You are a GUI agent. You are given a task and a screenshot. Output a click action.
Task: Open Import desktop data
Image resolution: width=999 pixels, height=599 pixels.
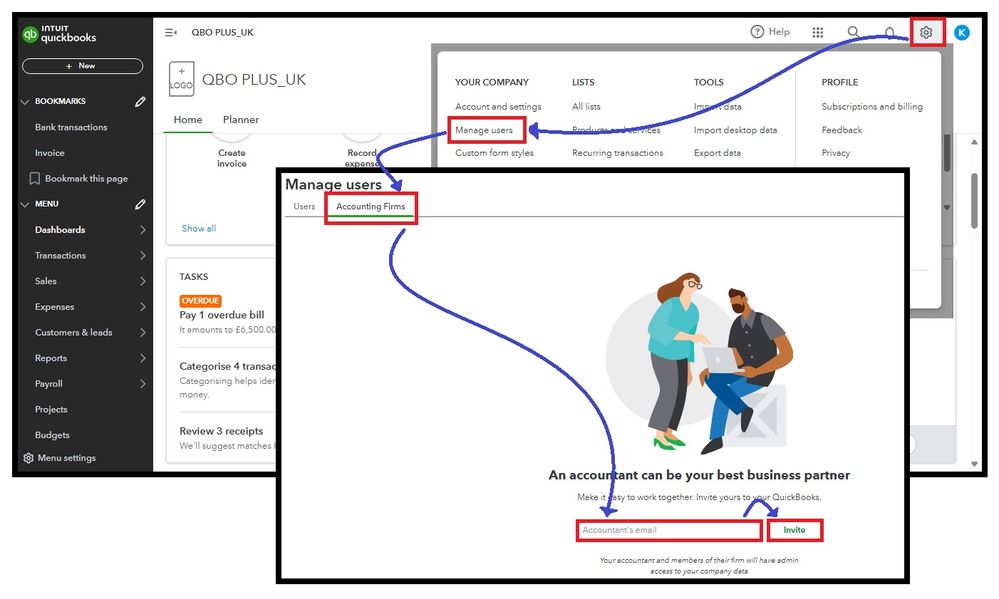735,130
